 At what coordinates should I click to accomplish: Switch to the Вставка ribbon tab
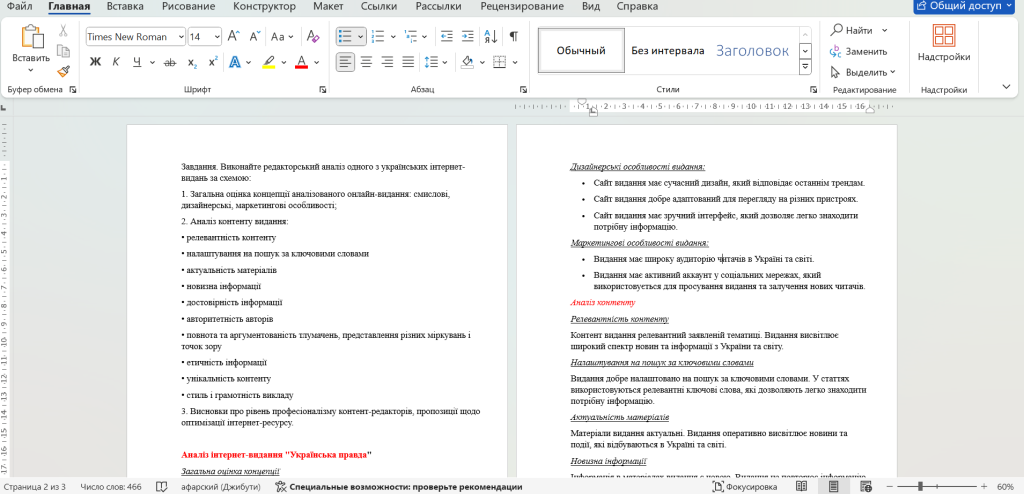pyautogui.click(x=125, y=7)
